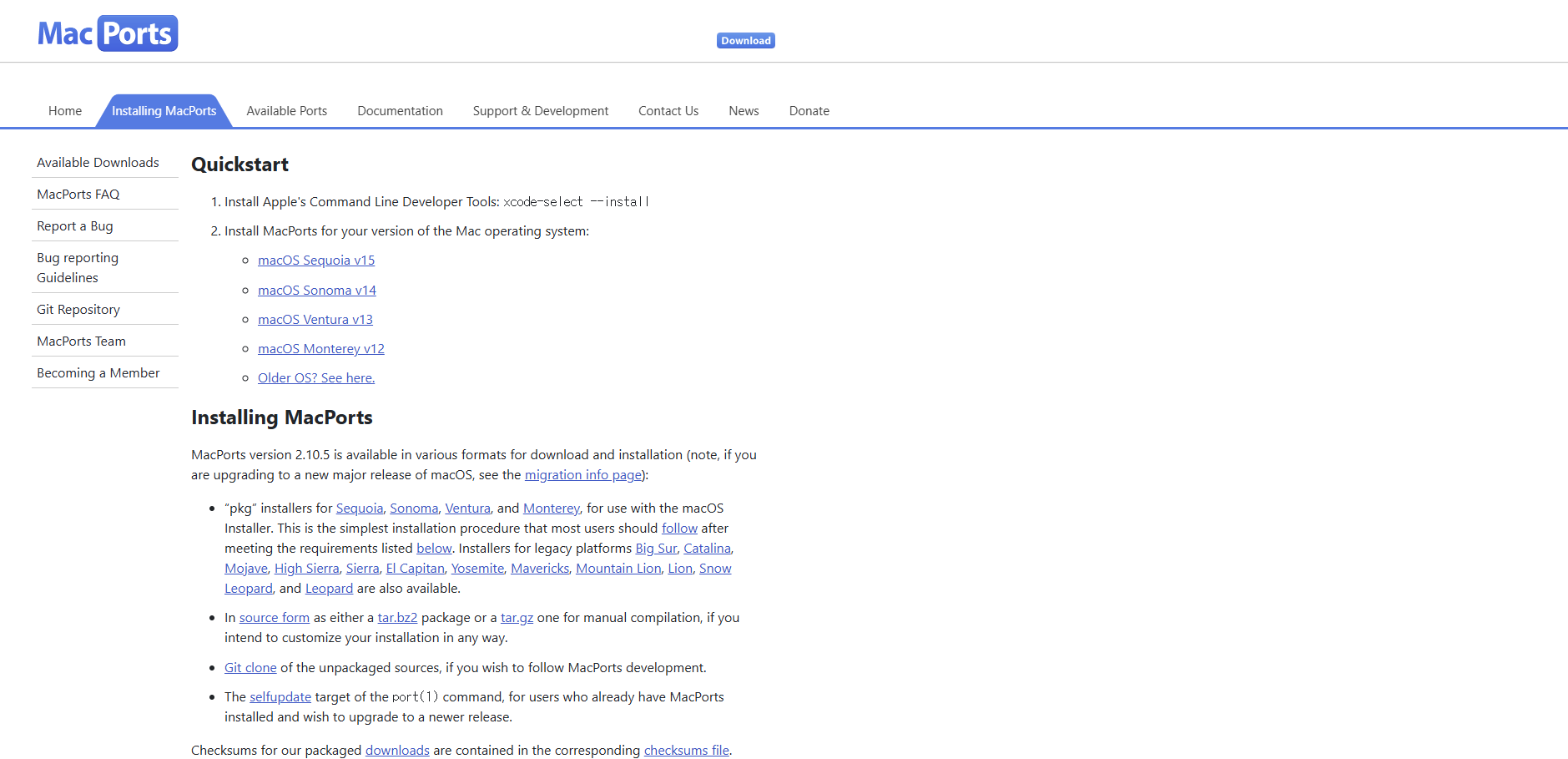The width and height of the screenshot is (1568, 759).
Task: Click Monterey pkg installer link
Action: pos(552,509)
